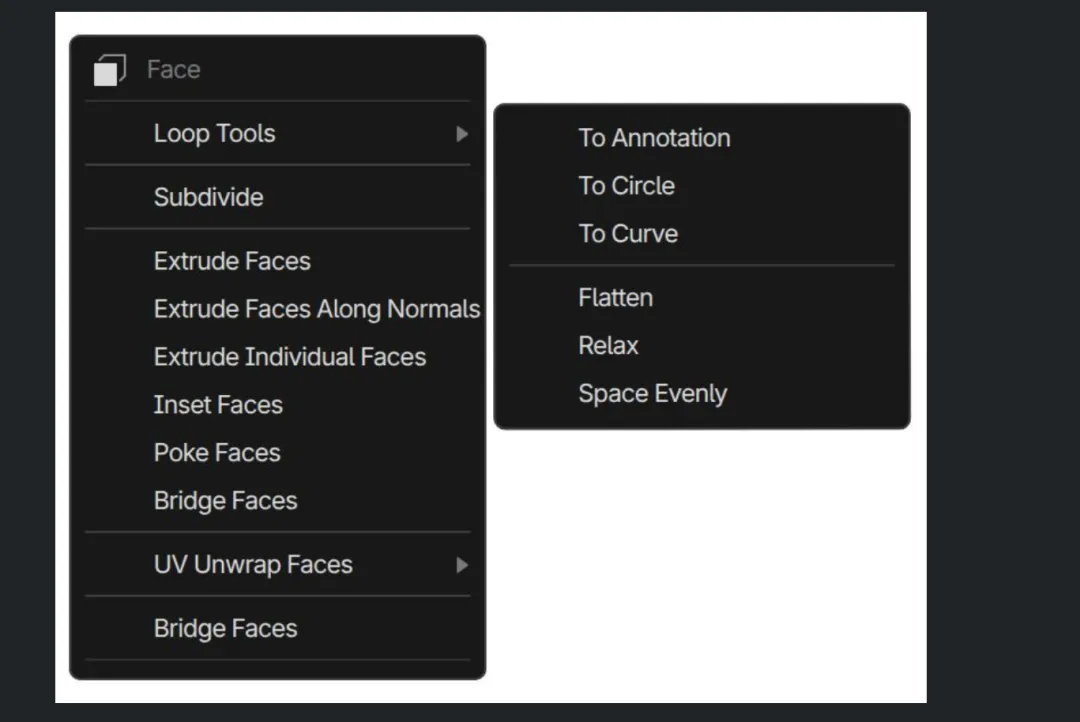Open the UV Unwrap Faces entry
1080x722 pixels.
click(x=253, y=565)
